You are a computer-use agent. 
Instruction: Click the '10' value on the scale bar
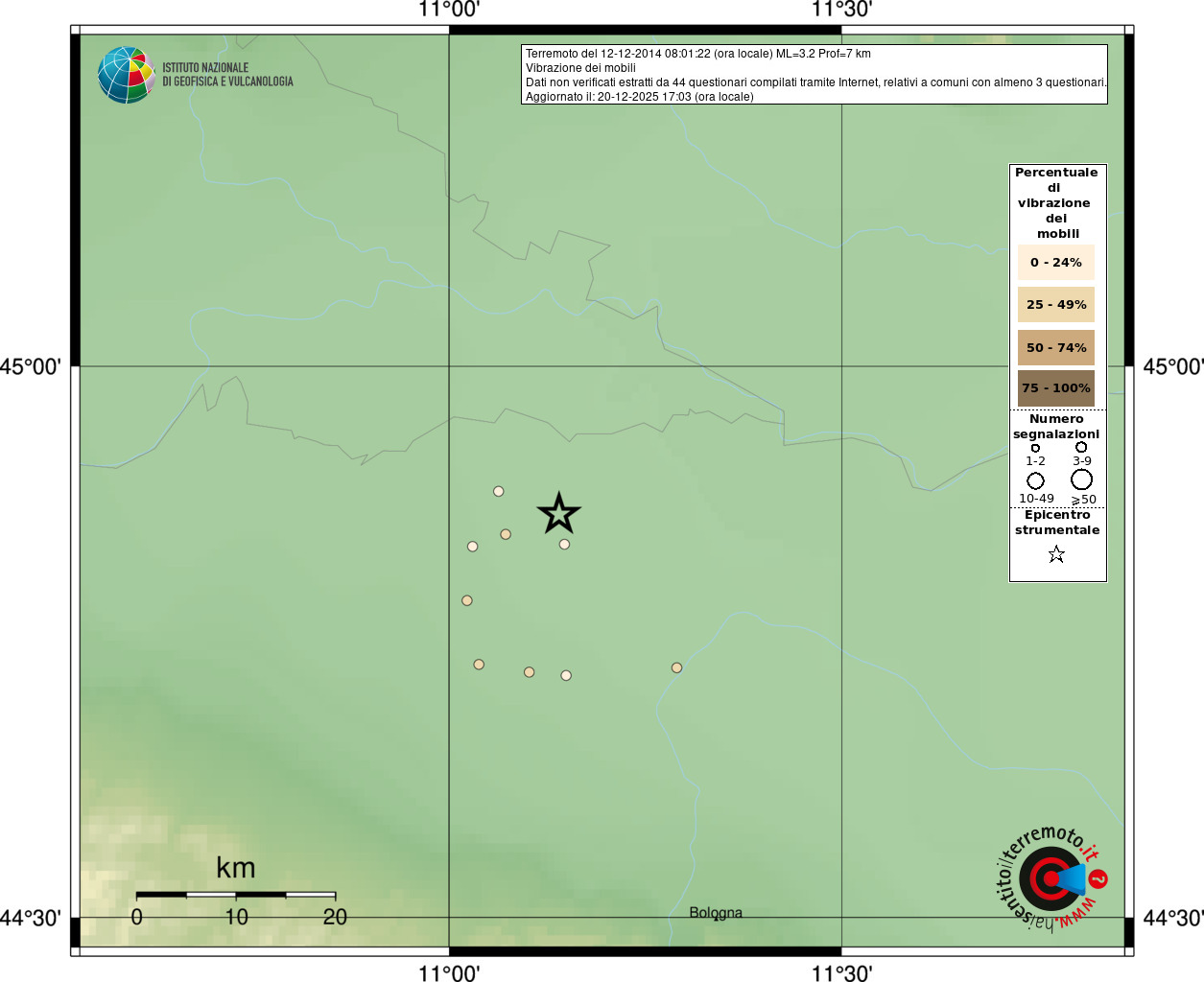tap(236, 917)
